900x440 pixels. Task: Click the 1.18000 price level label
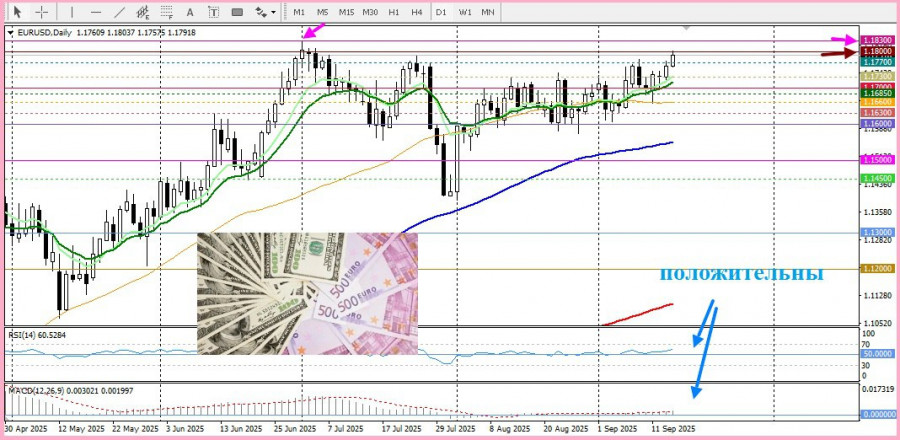[876, 52]
